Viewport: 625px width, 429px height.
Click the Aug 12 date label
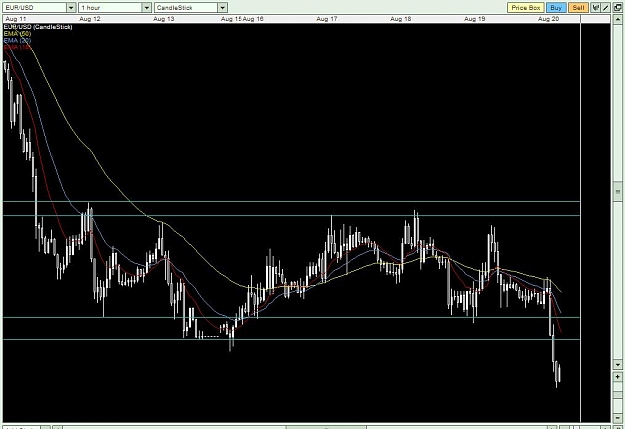click(90, 19)
